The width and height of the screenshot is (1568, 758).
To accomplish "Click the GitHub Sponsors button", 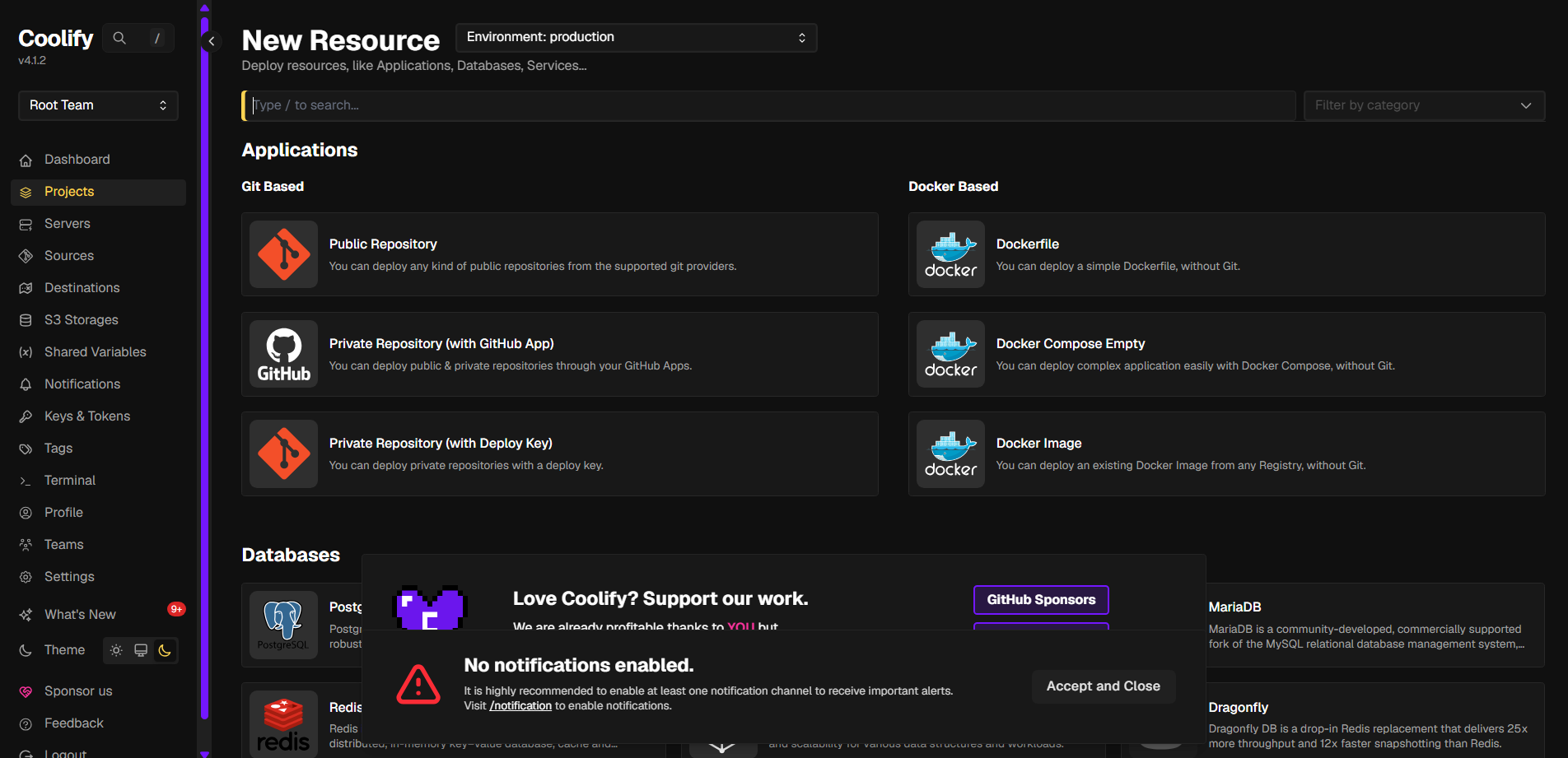I will point(1041,600).
